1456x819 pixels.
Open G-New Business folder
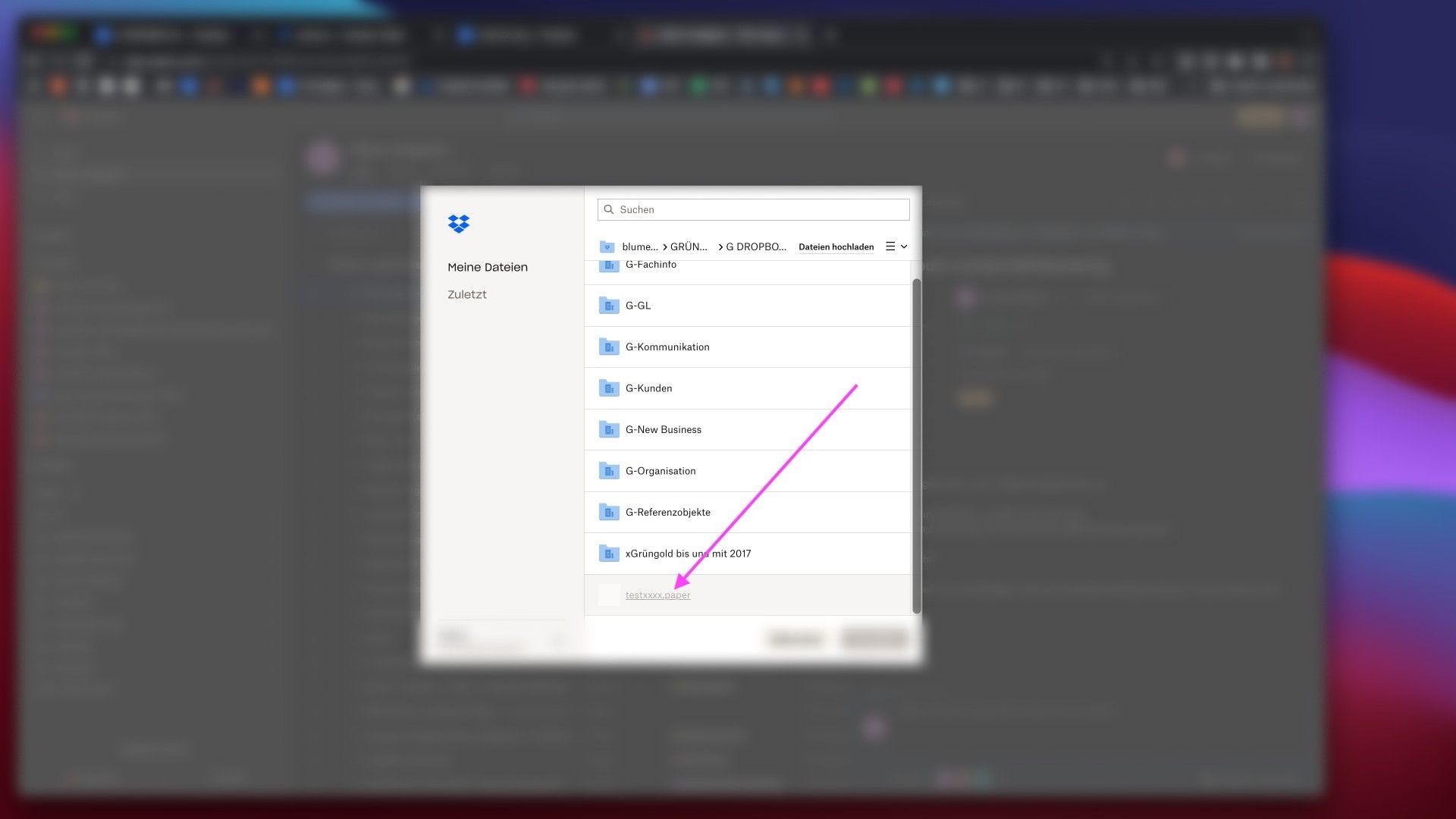tap(748, 430)
